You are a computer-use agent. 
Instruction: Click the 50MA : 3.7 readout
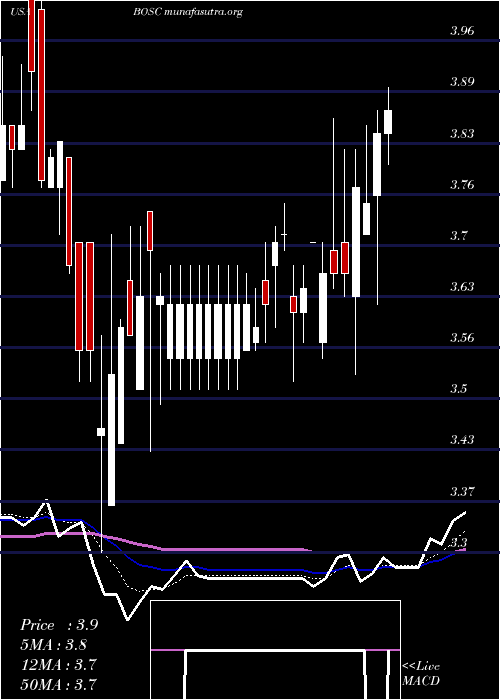[59, 684]
